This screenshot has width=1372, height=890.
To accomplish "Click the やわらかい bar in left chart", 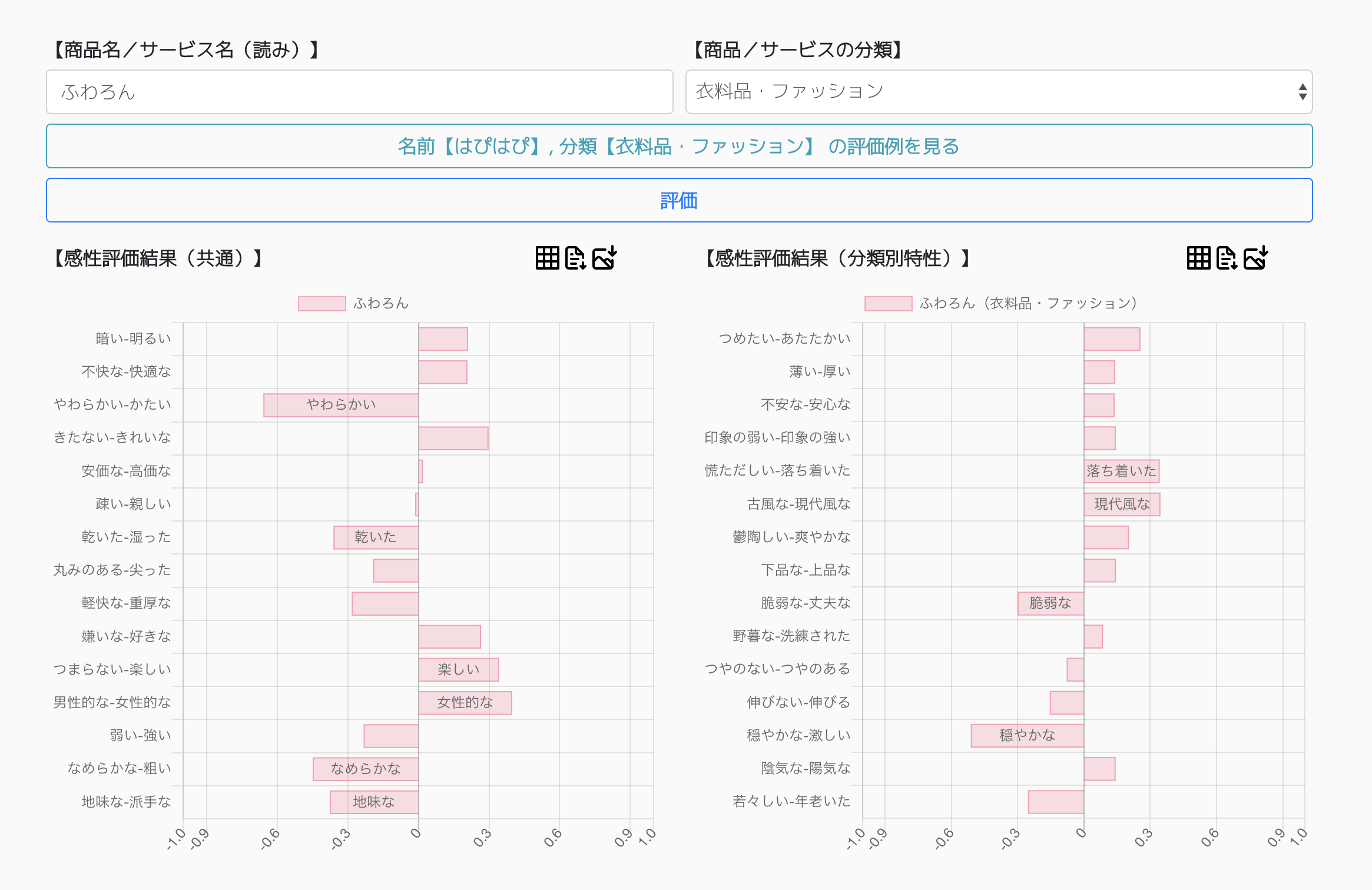I will click(341, 405).
